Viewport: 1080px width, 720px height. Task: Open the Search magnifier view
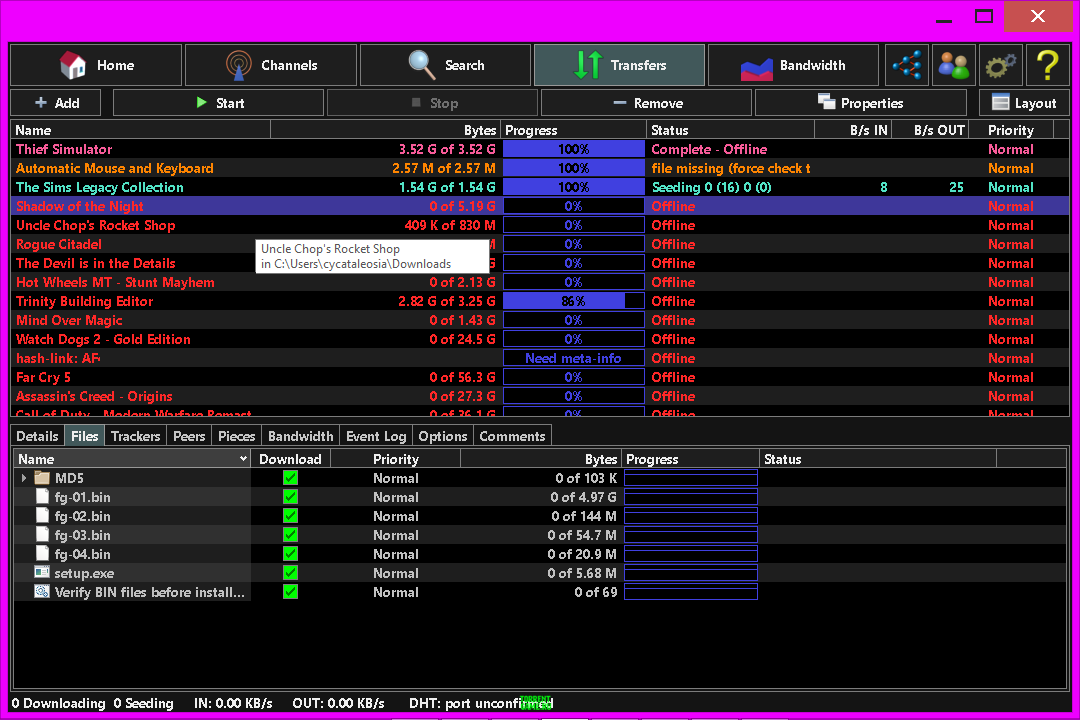coord(445,65)
